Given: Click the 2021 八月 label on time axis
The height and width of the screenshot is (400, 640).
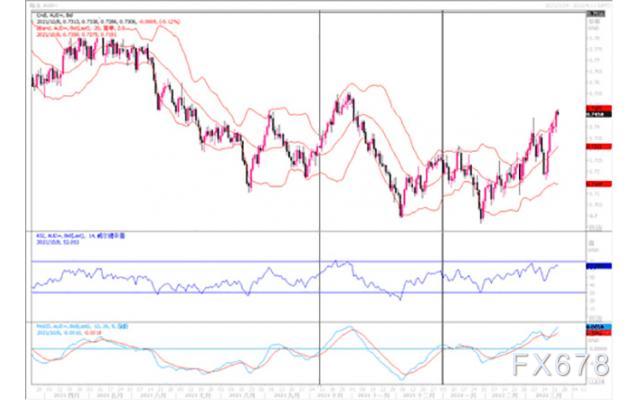Looking at the screenshot, I should [241, 396].
